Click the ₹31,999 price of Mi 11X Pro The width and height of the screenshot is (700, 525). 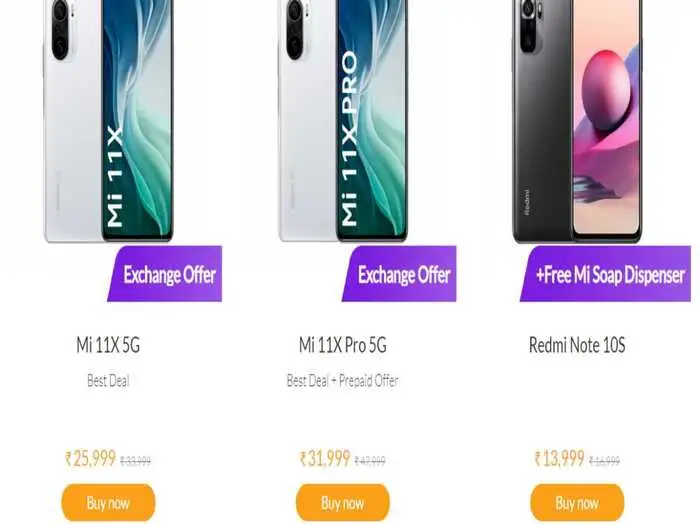point(325,458)
